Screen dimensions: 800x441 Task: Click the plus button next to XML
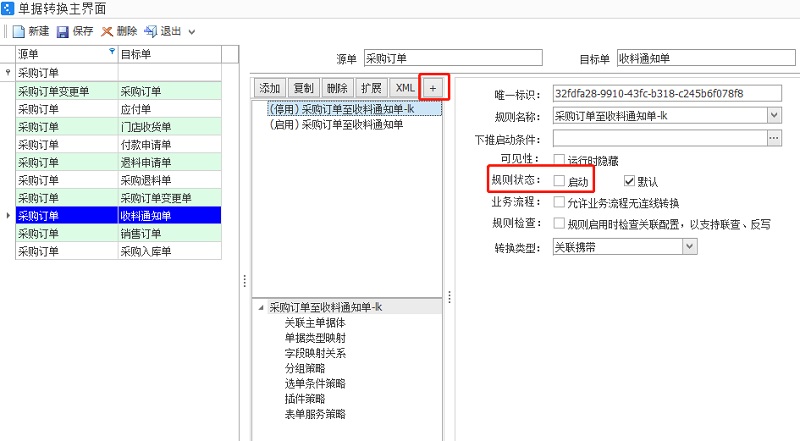coord(433,87)
